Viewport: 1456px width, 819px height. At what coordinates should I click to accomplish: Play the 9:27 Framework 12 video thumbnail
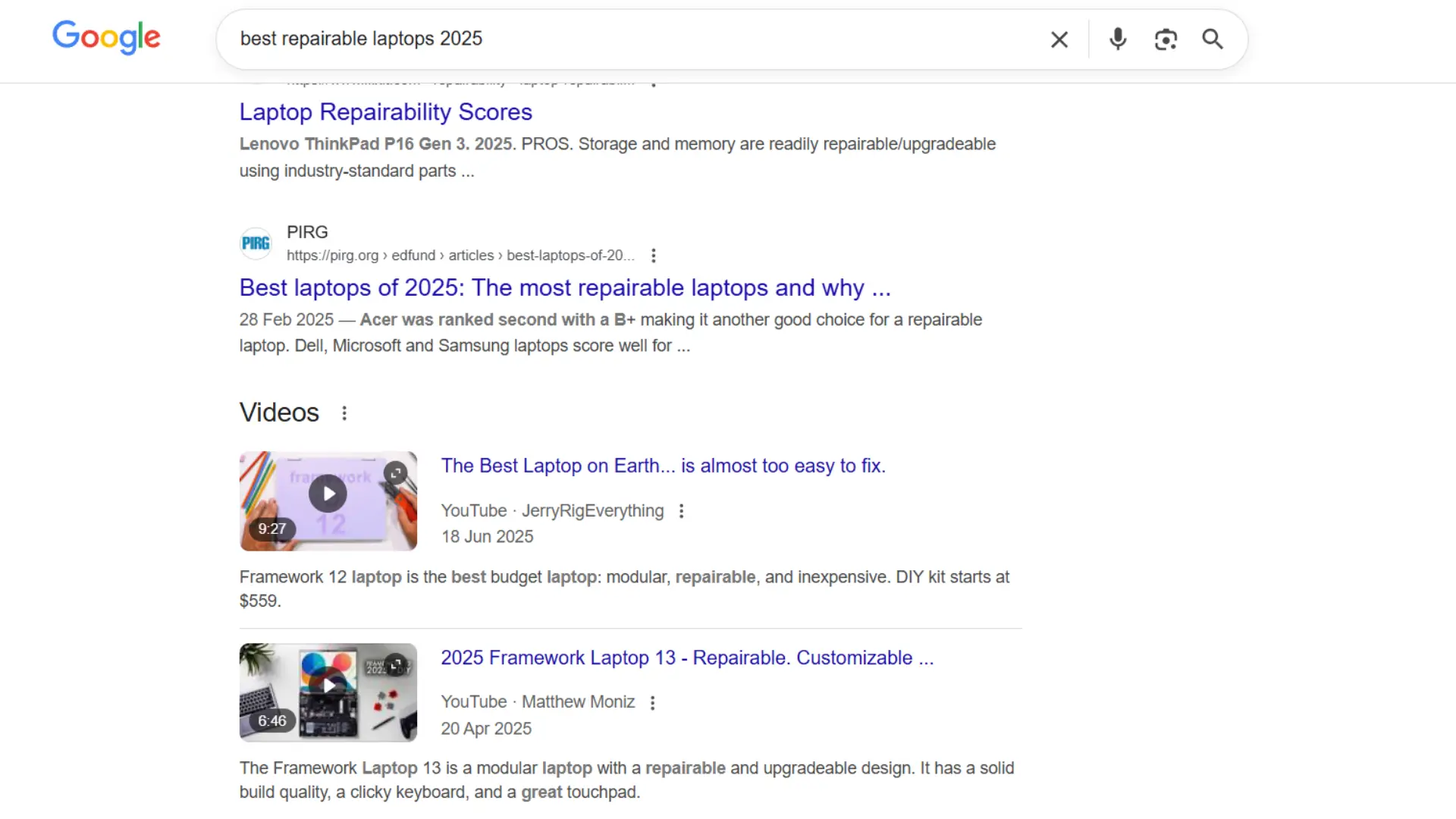[x=328, y=494]
